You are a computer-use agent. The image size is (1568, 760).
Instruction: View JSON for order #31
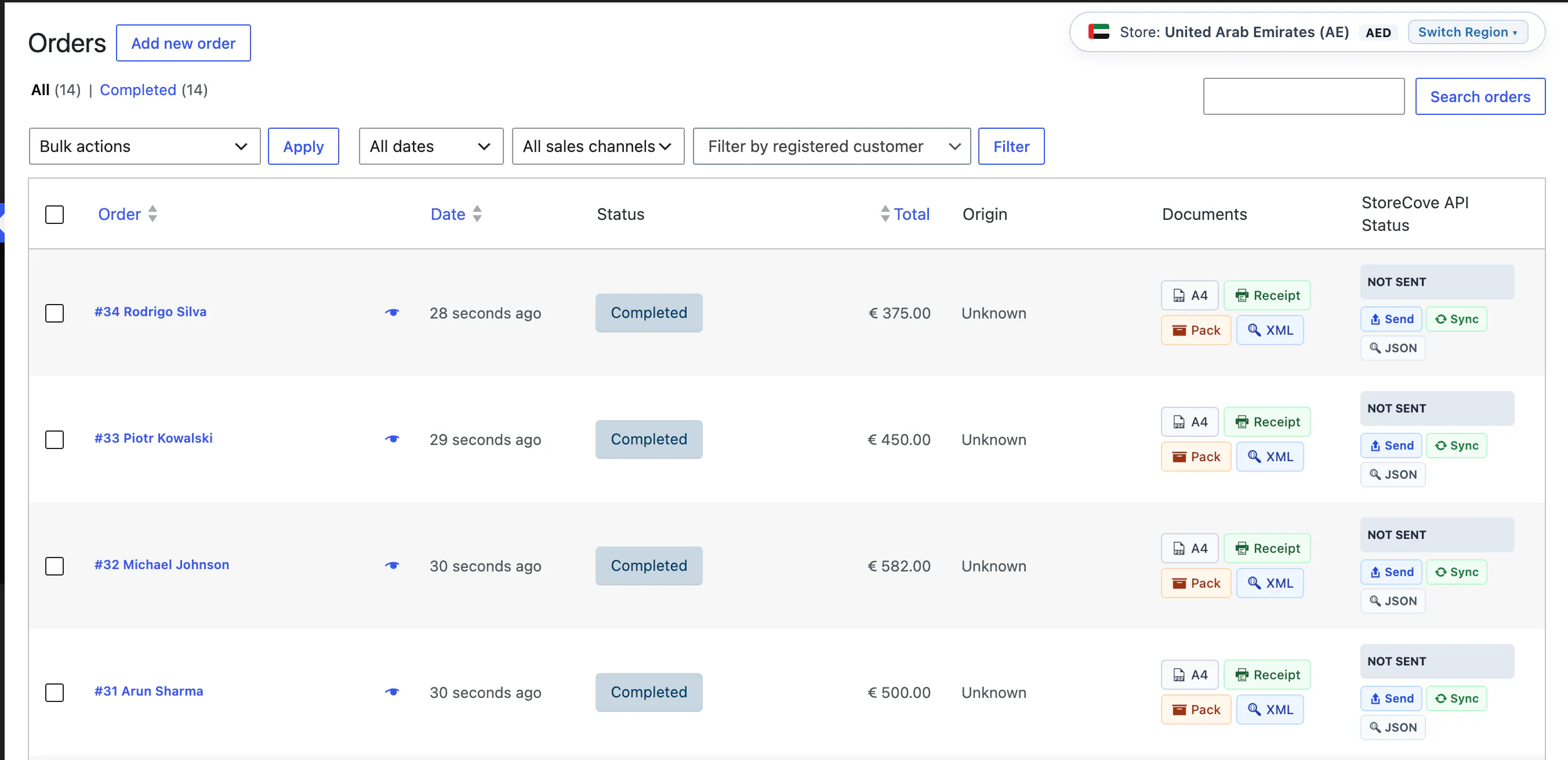click(1393, 728)
